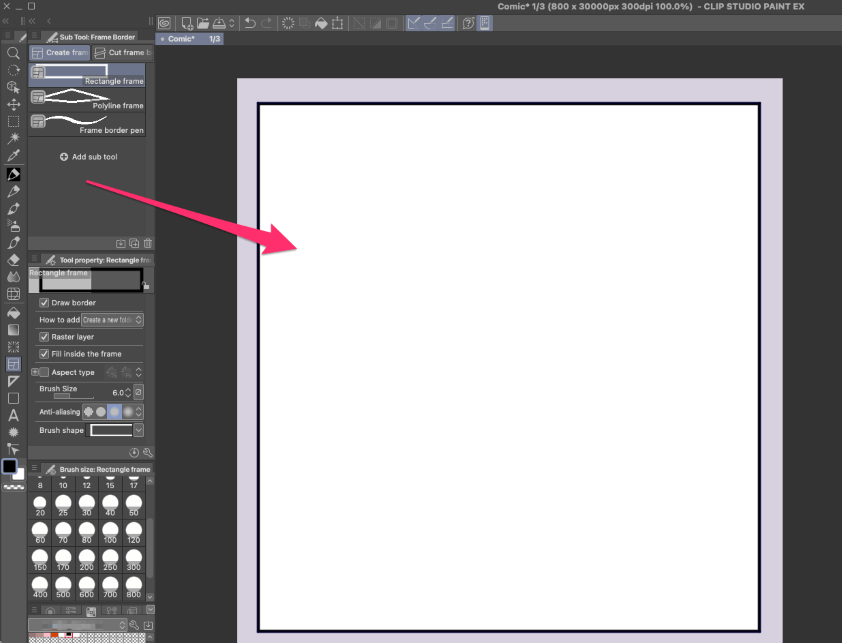Select the Zoom tool

click(x=13, y=54)
